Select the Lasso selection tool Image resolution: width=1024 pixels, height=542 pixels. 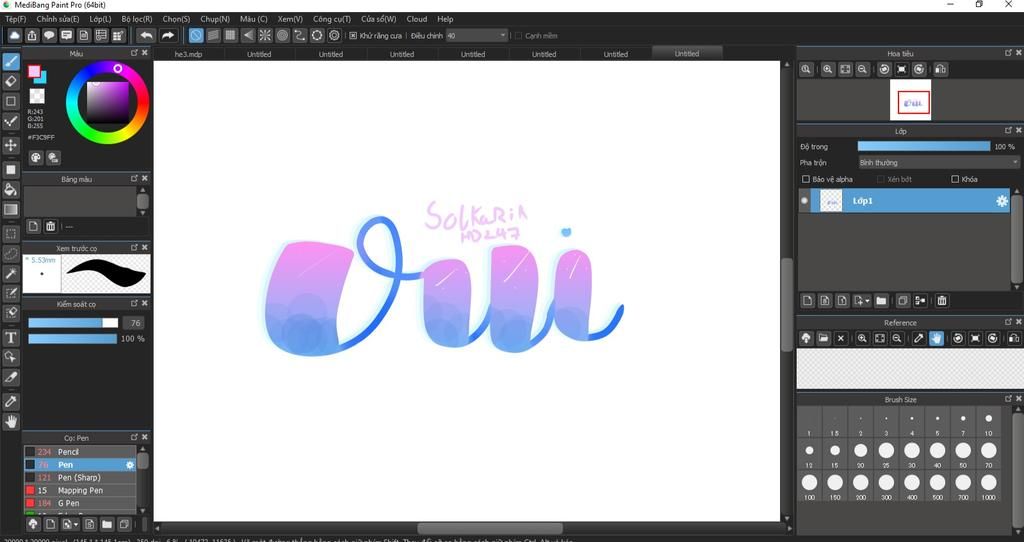click(11, 253)
